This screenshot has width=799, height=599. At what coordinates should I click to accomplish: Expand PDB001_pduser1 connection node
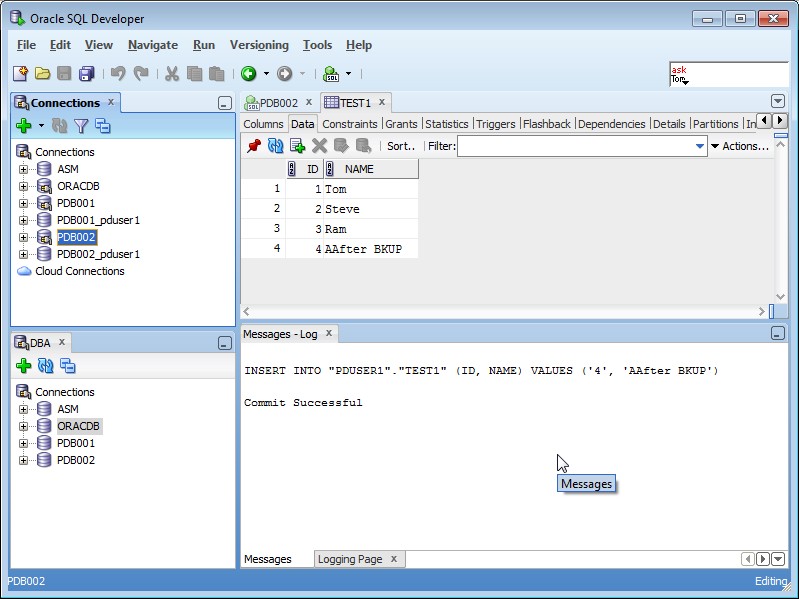tap(24, 220)
